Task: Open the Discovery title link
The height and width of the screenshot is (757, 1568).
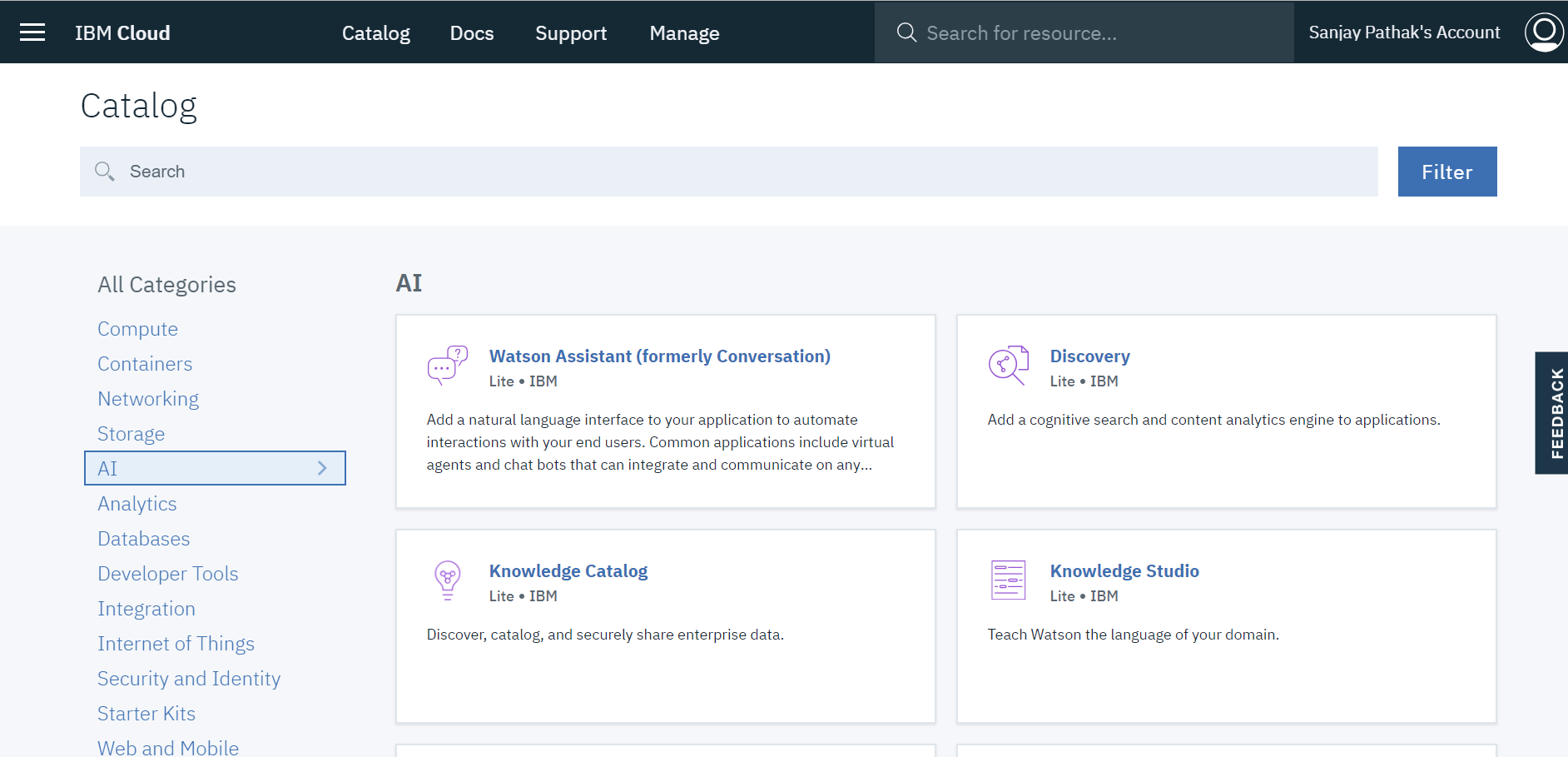Action: pos(1090,356)
